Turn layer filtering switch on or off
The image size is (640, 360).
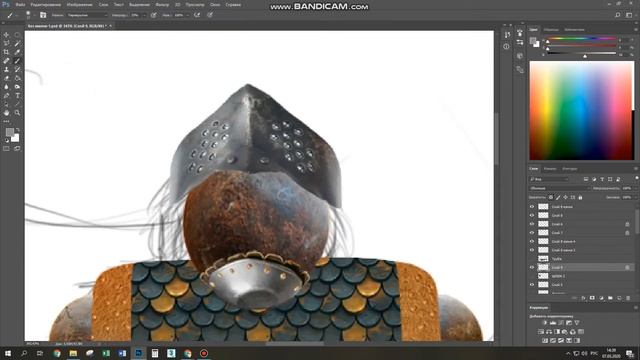point(637,179)
